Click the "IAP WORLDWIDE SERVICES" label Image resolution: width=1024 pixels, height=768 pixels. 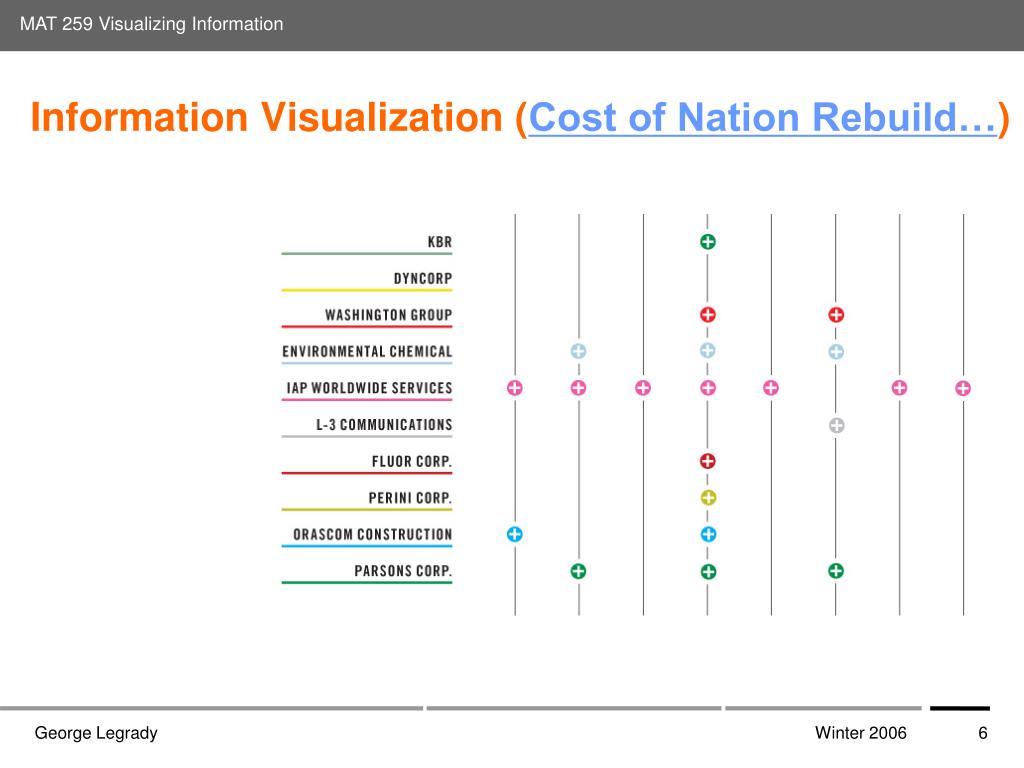pos(369,389)
